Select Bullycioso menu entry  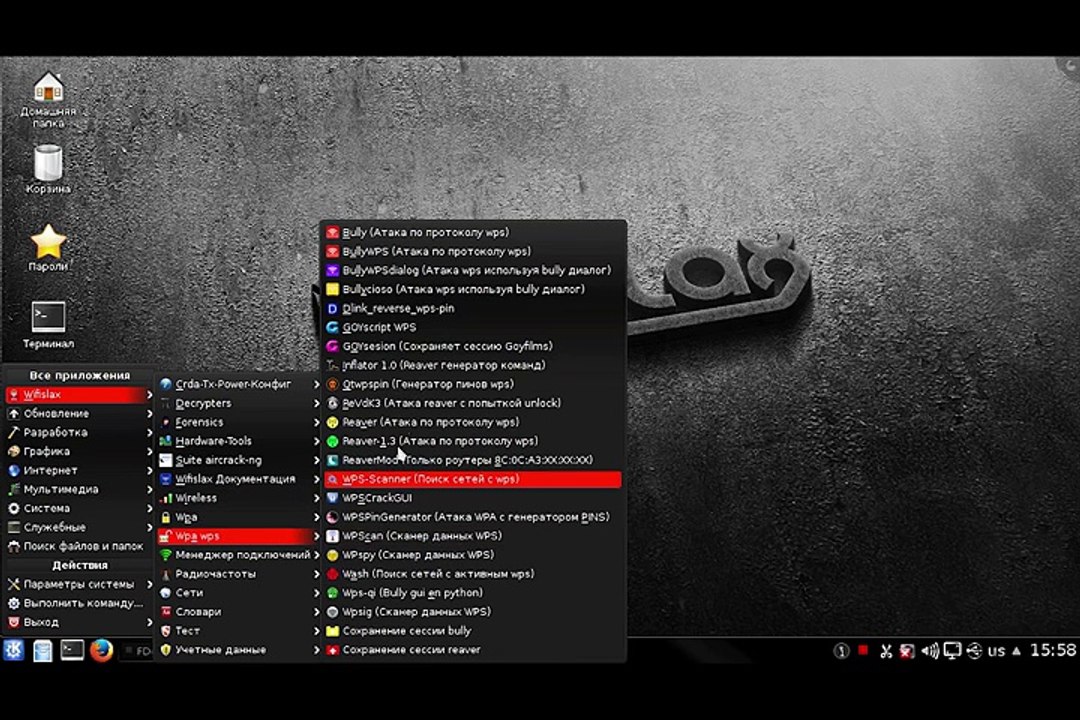click(473, 289)
